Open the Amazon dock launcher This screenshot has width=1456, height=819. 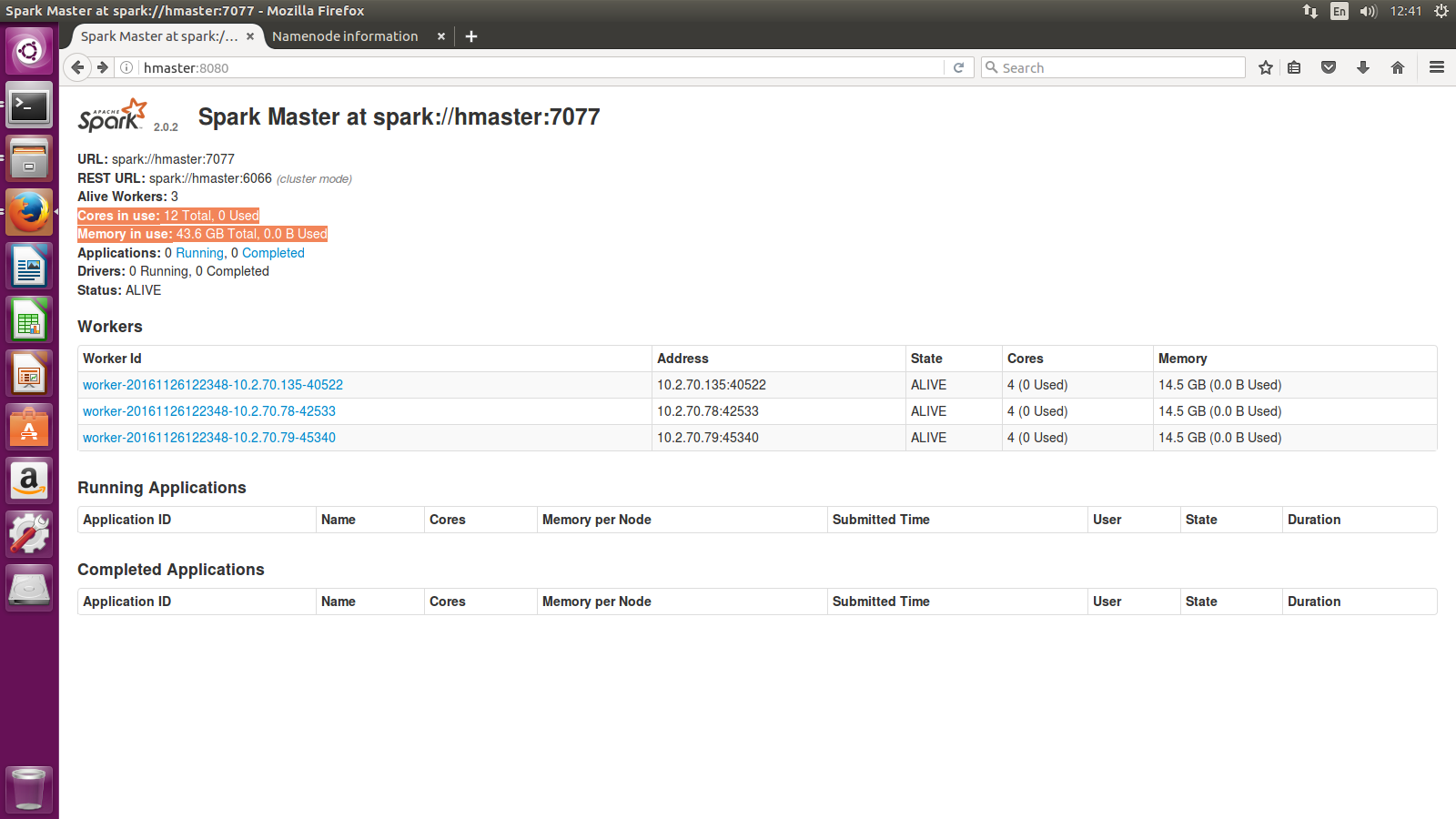coord(29,480)
